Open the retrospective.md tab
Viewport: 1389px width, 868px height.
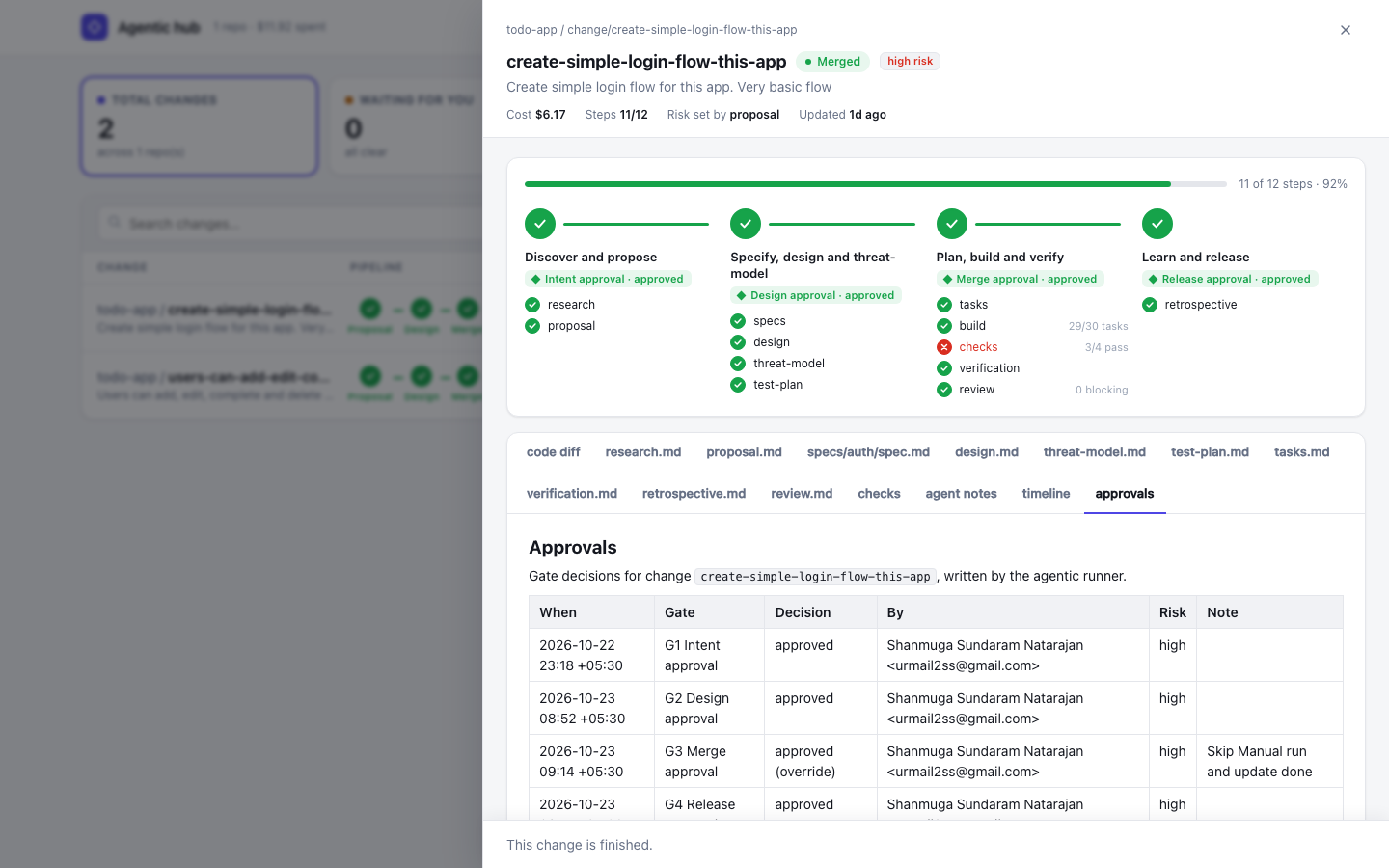coord(694,493)
